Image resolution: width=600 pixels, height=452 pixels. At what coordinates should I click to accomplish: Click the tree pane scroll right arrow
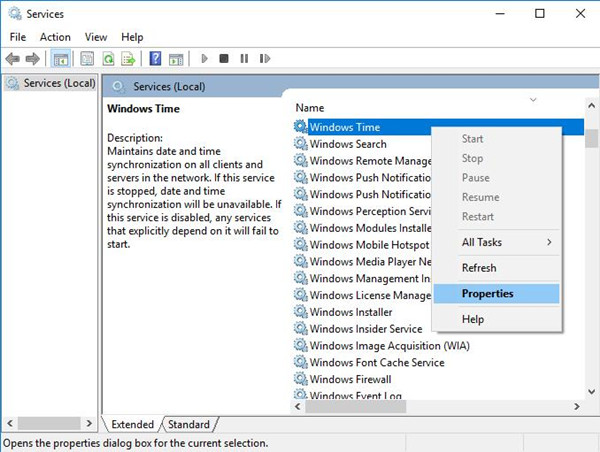tap(89, 423)
